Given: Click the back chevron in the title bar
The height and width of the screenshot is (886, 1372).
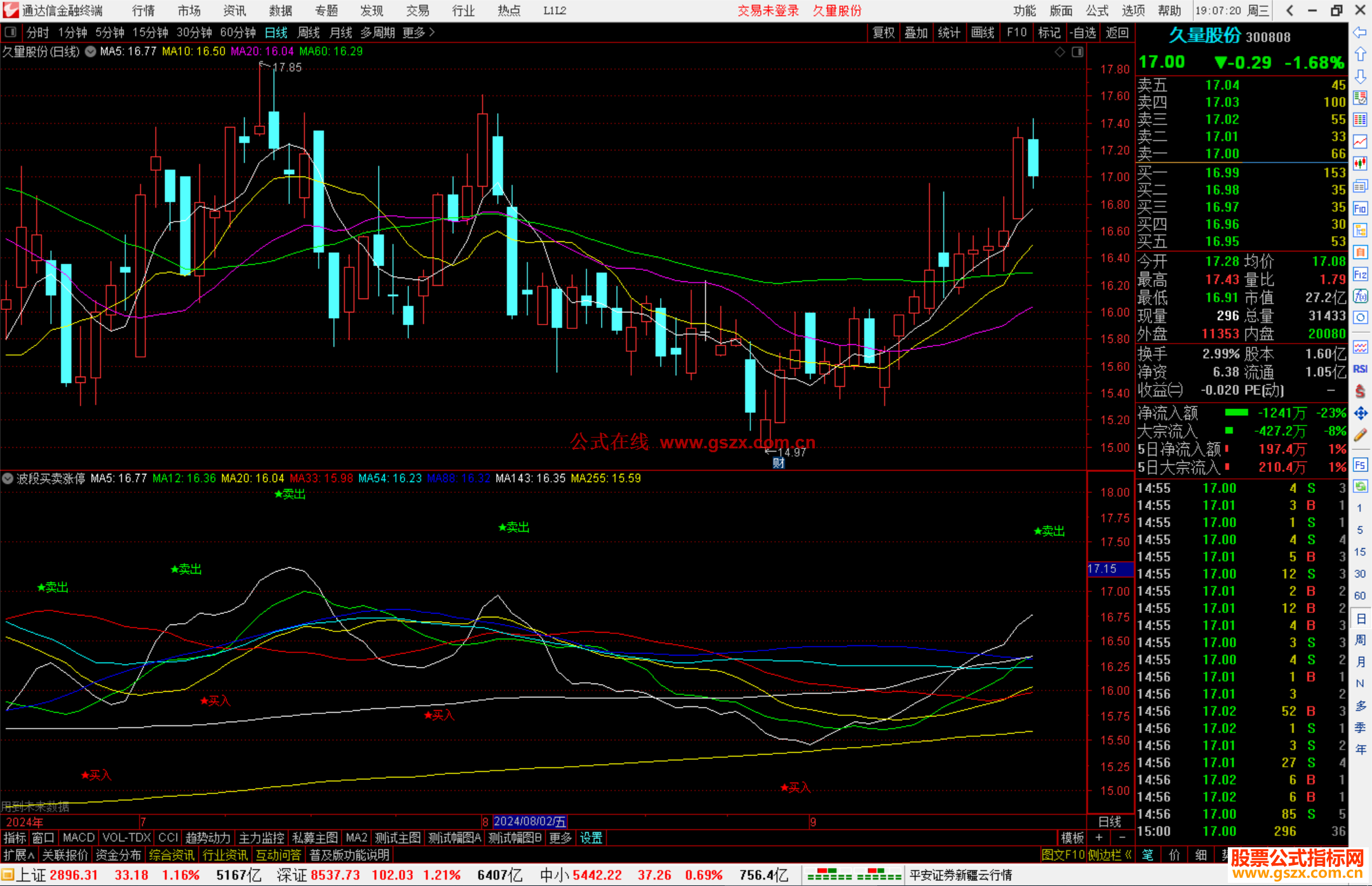Looking at the screenshot, I should [1289, 10].
